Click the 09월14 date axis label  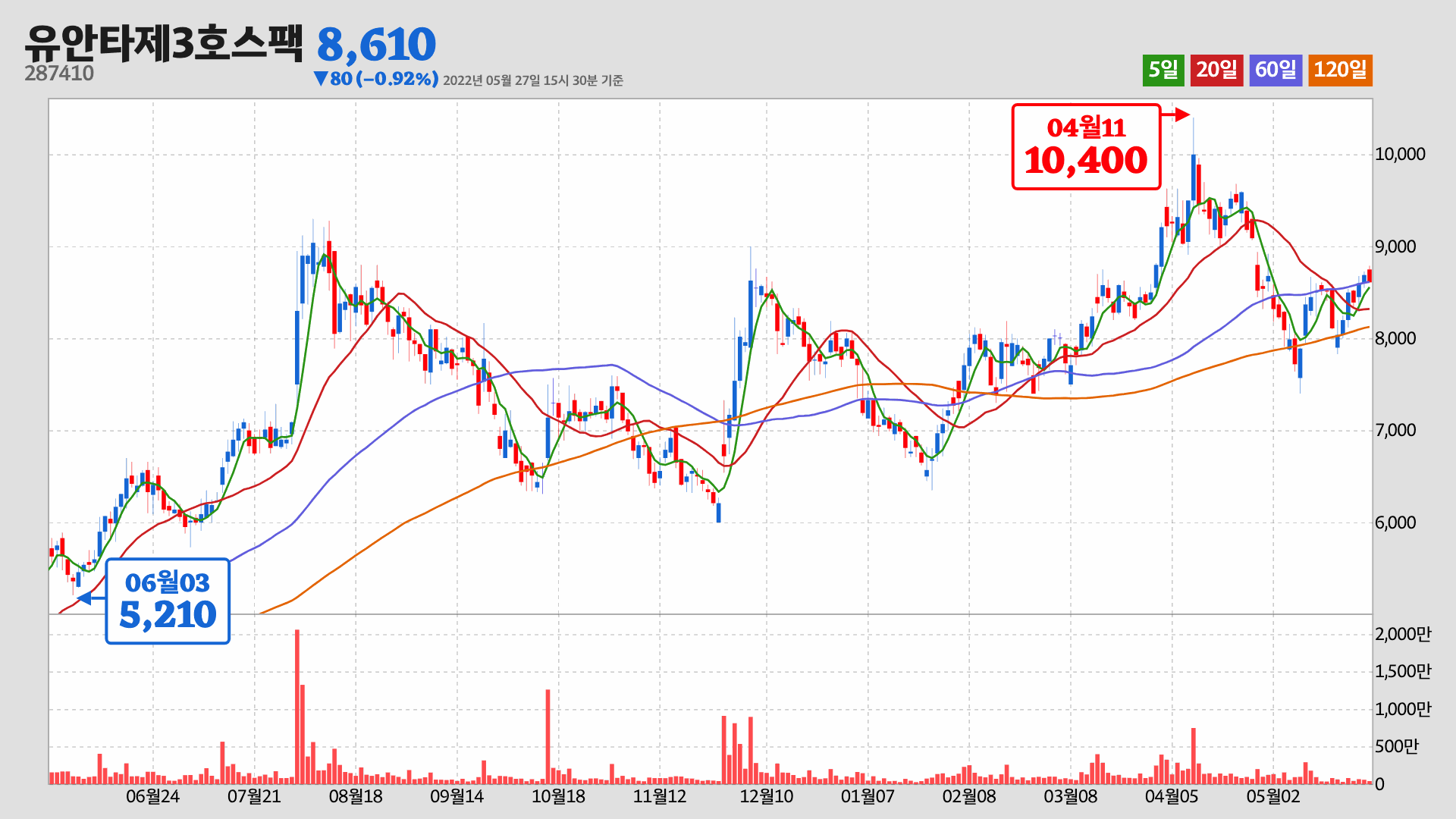pyautogui.click(x=457, y=797)
